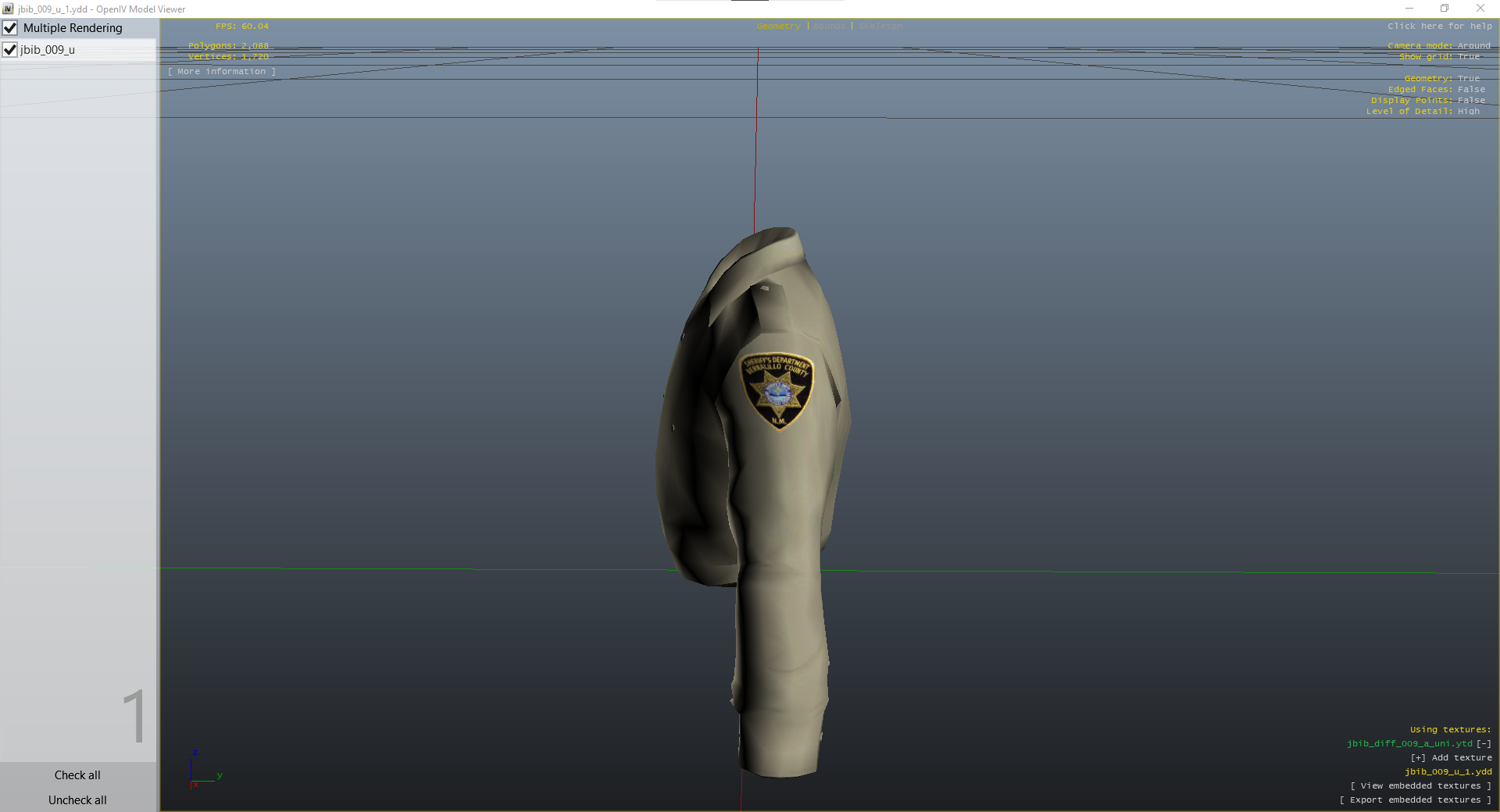1500x812 pixels.
Task: Click the sheriff badge patch on the model
Action: coord(778,390)
